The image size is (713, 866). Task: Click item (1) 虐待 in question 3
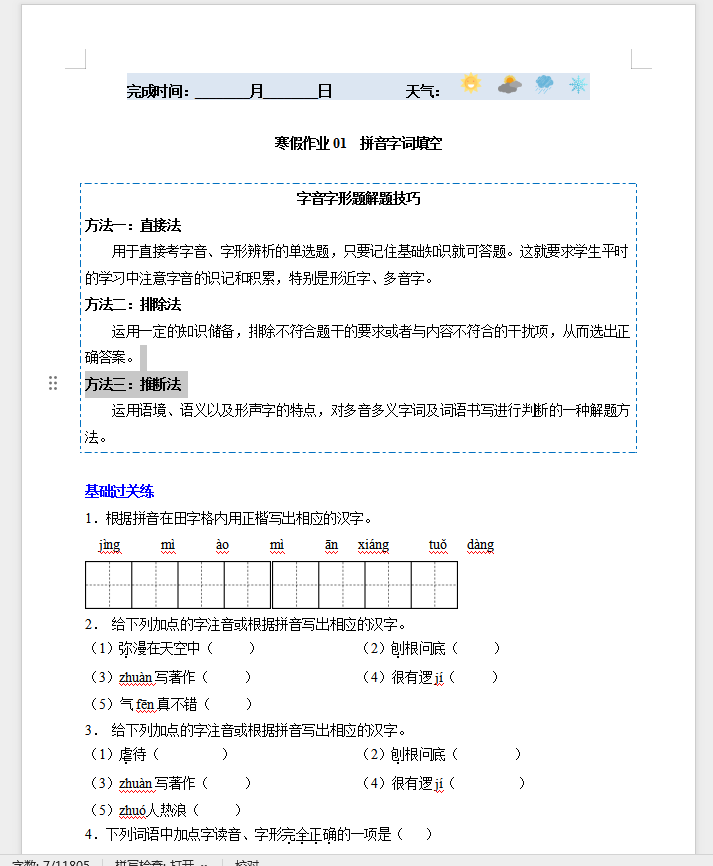click(x=159, y=754)
